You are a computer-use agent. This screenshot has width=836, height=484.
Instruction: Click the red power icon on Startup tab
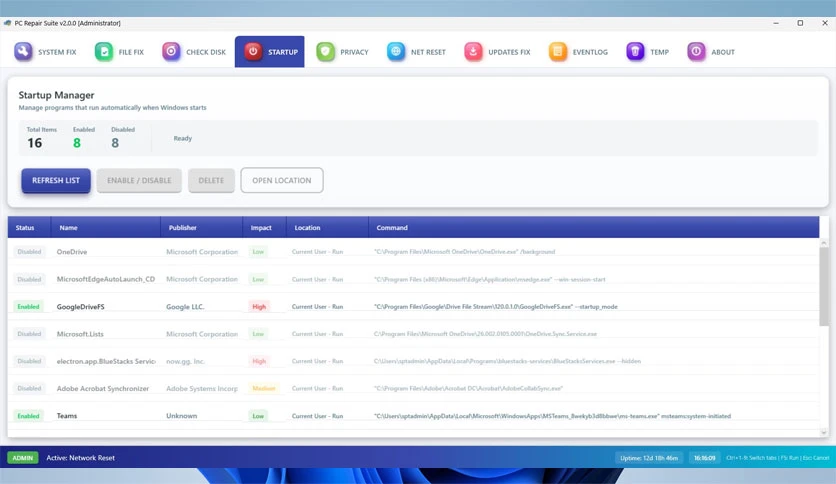tap(253, 52)
